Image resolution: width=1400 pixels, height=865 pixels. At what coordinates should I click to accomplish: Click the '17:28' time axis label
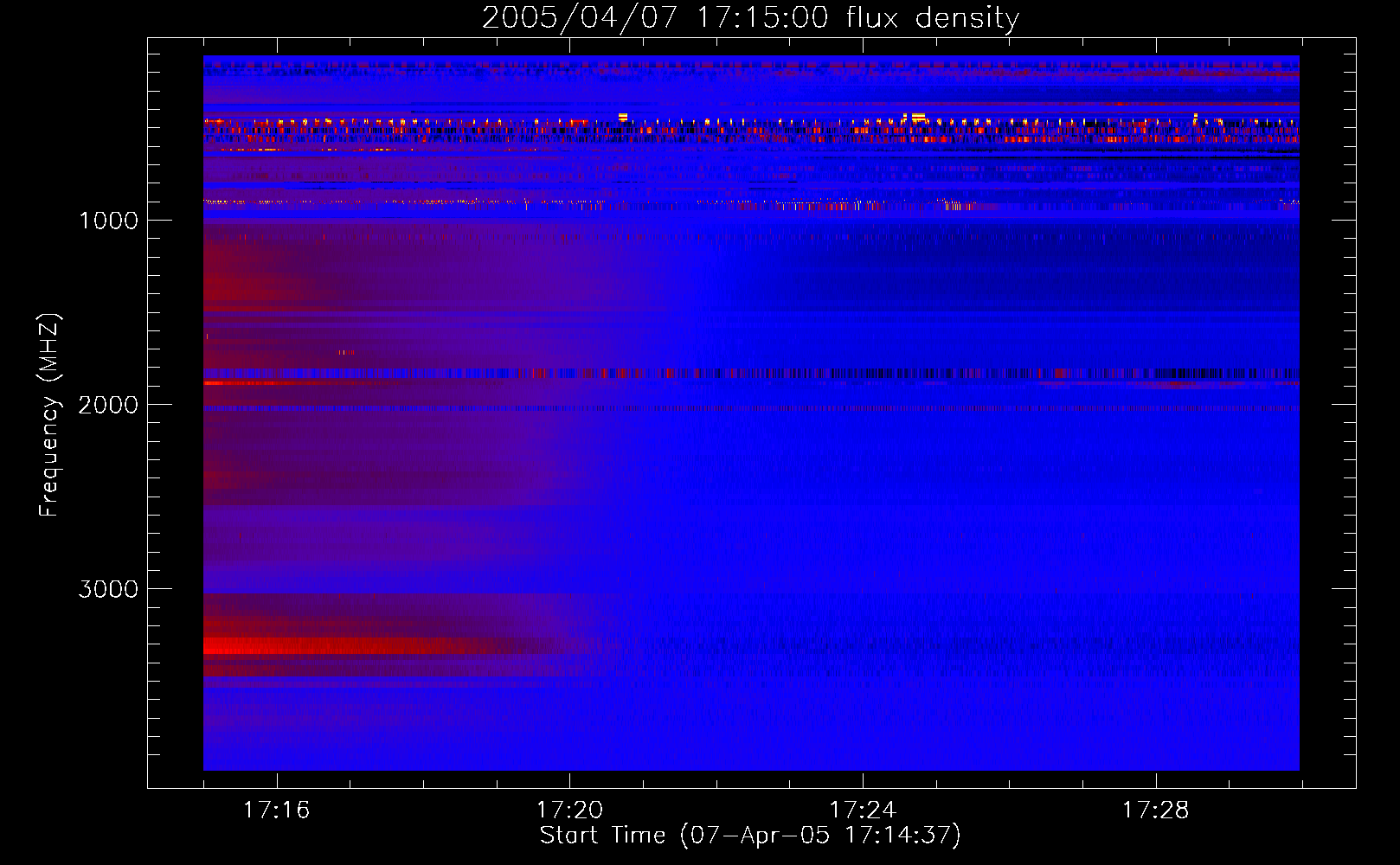click(x=1156, y=810)
